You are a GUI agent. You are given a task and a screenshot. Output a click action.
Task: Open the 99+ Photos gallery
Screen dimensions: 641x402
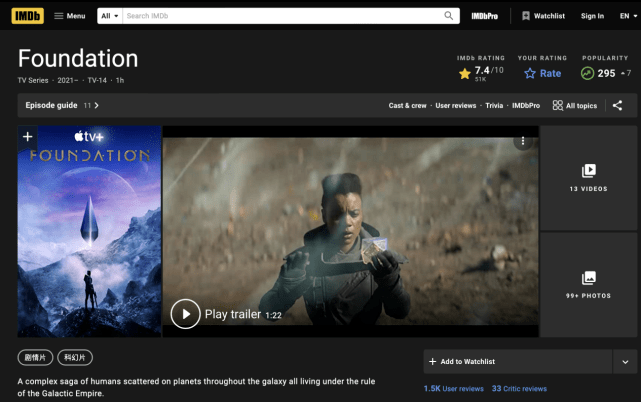(x=588, y=285)
